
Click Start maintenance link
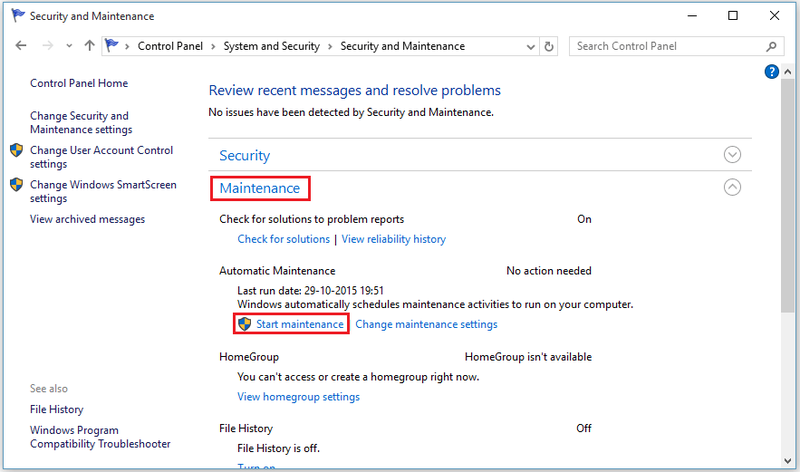click(300, 325)
